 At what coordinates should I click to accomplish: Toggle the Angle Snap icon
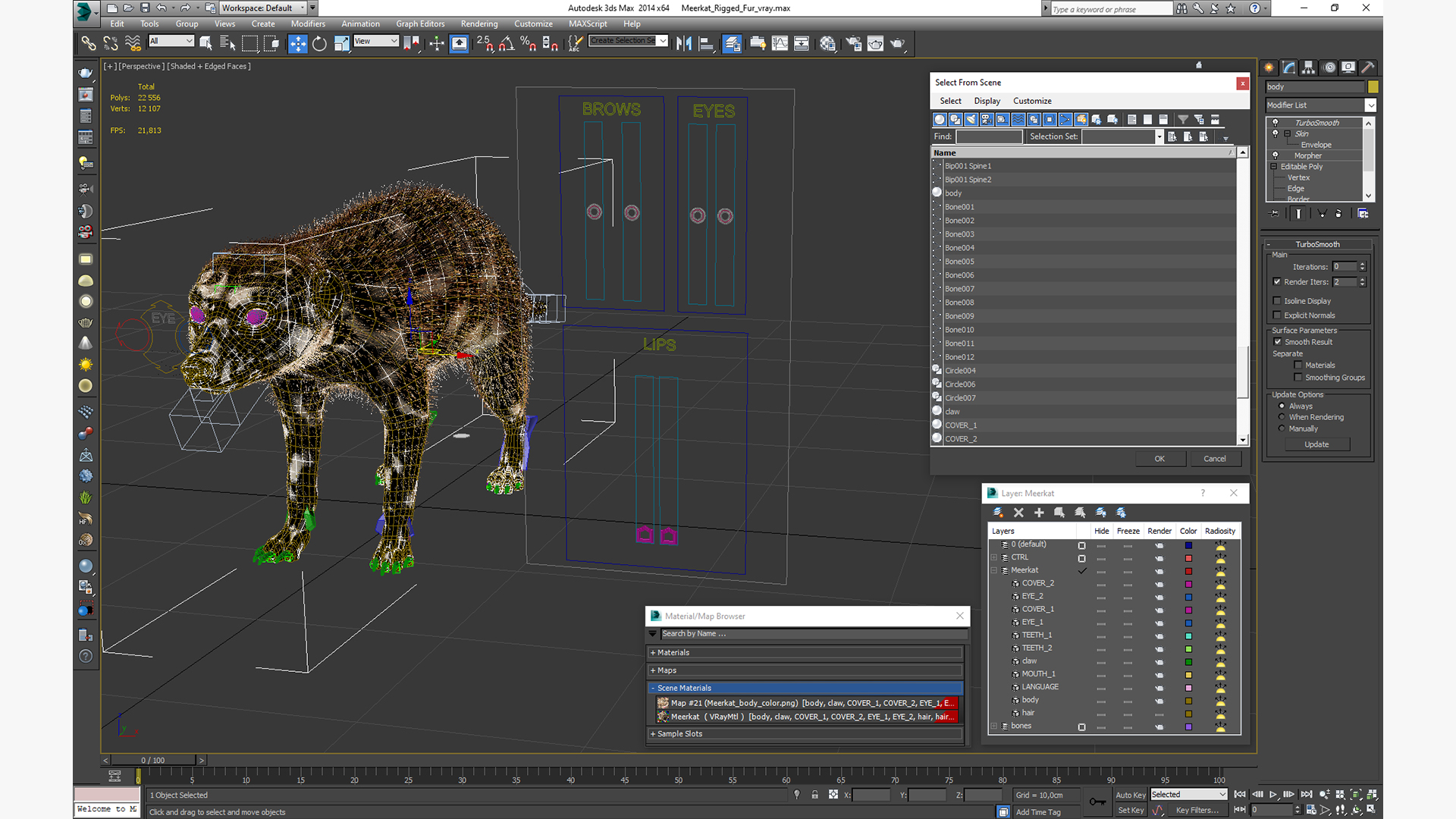507,43
